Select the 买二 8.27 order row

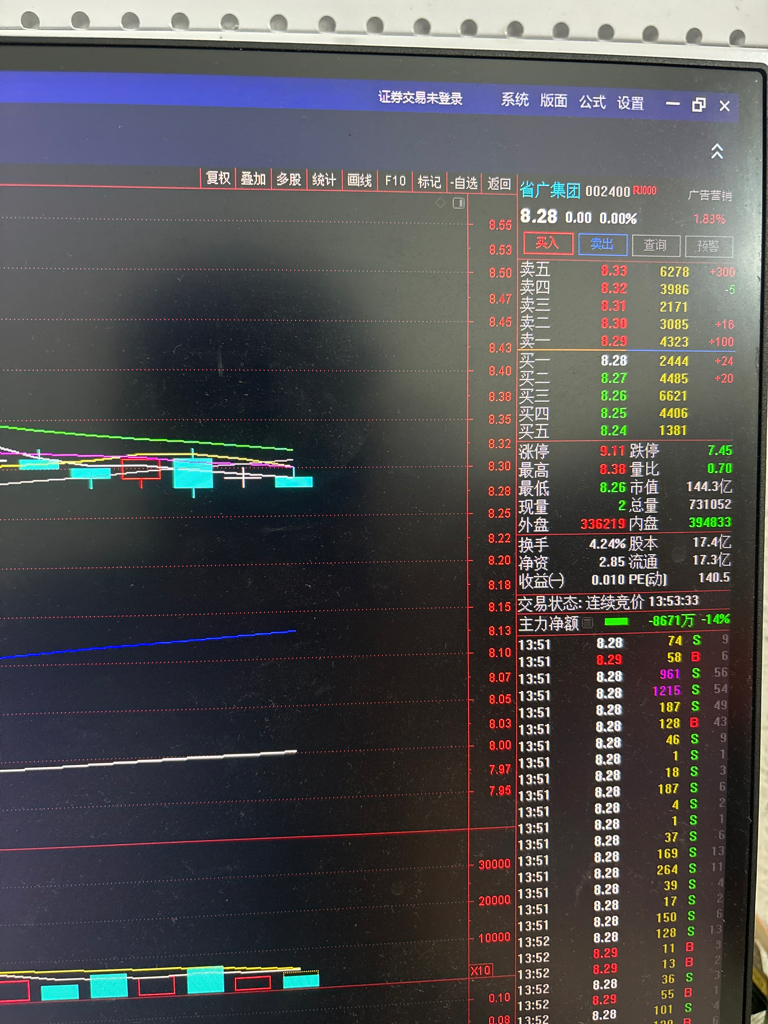pos(627,378)
